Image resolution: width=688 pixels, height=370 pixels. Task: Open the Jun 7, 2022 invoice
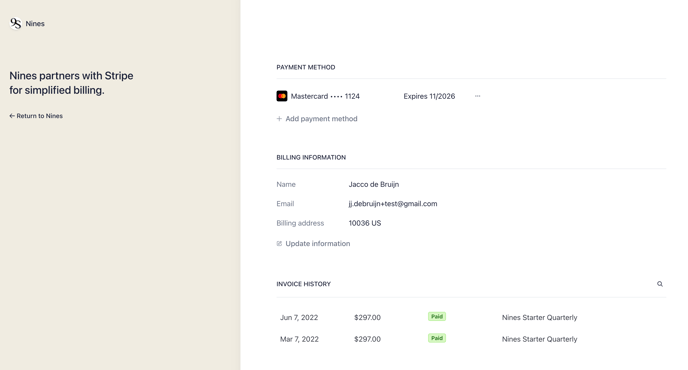coord(471,317)
